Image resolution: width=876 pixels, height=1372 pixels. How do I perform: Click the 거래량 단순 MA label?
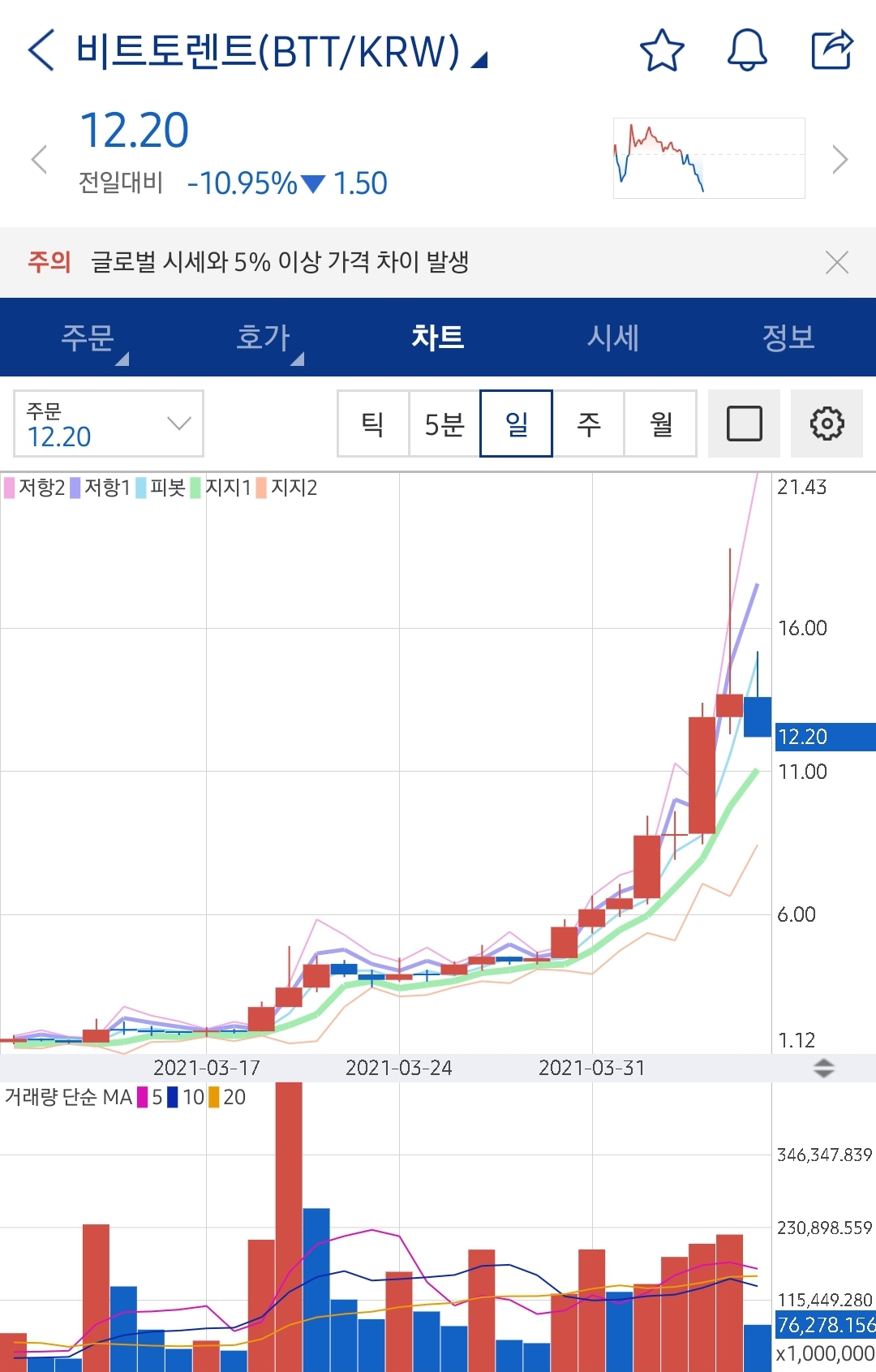68,1098
